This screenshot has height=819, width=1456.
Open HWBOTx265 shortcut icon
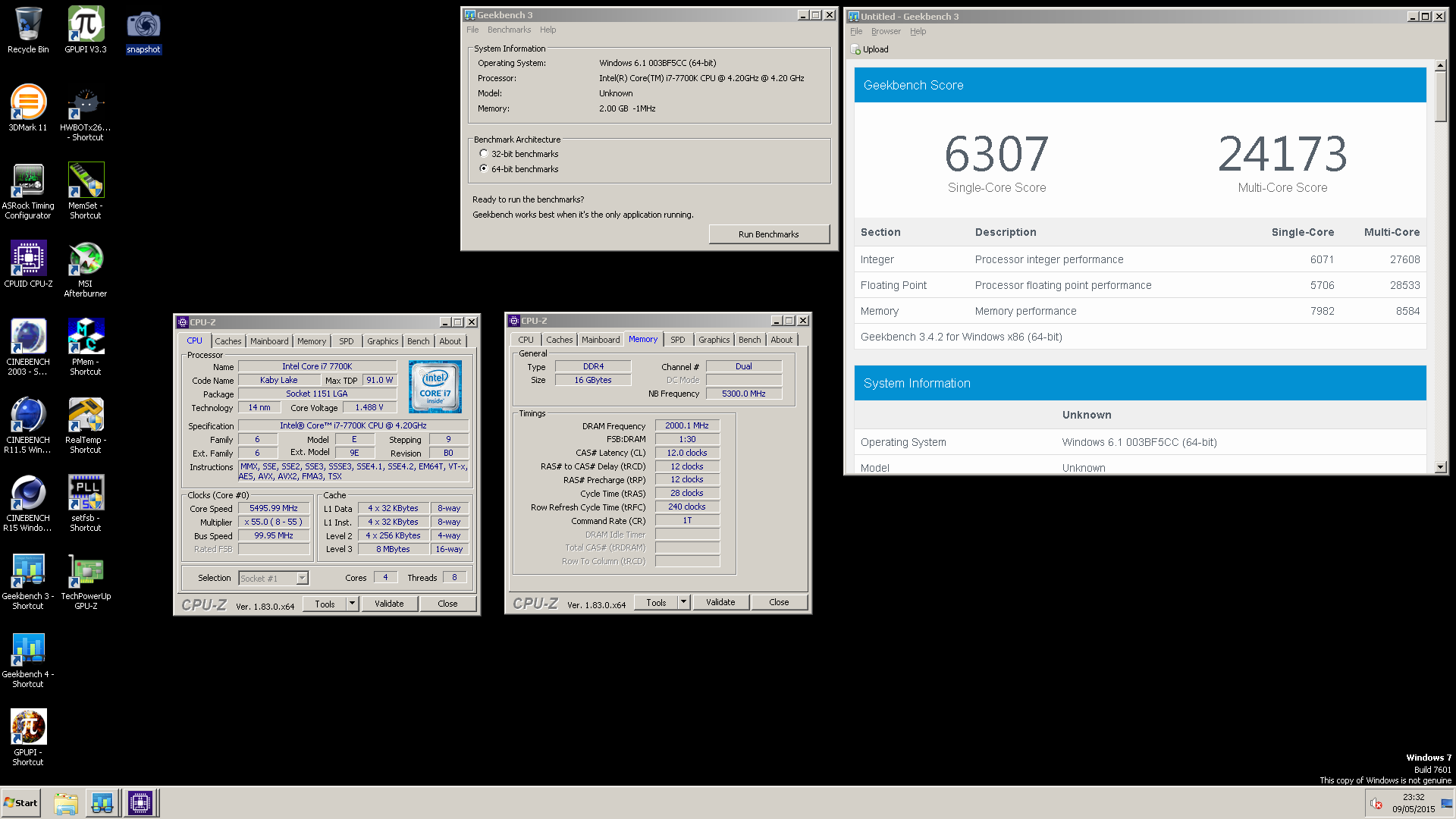[86, 113]
